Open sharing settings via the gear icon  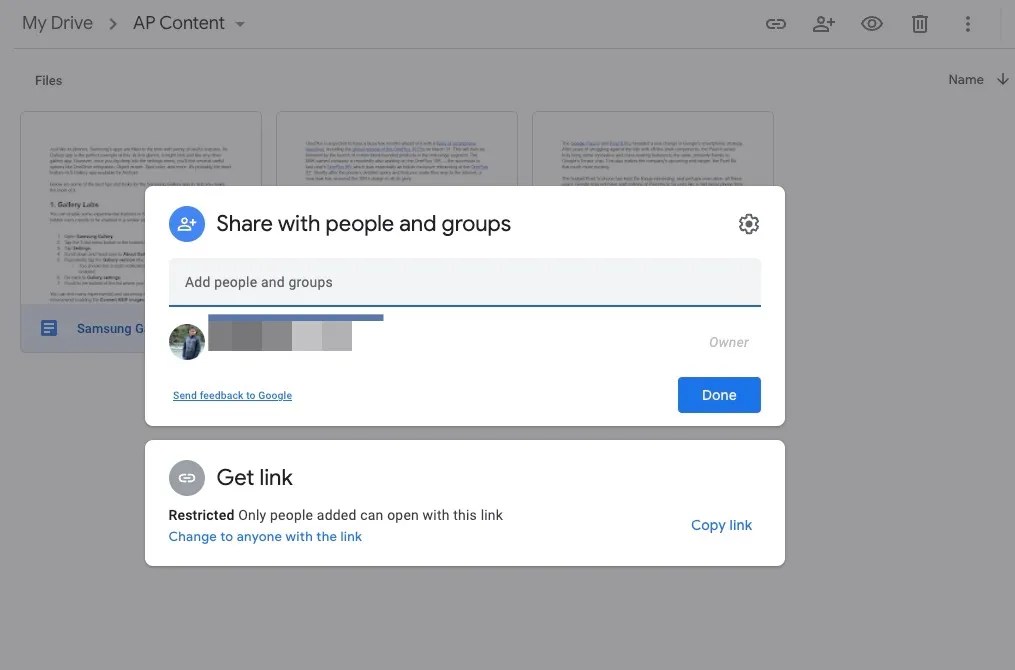tap(748, 223)
